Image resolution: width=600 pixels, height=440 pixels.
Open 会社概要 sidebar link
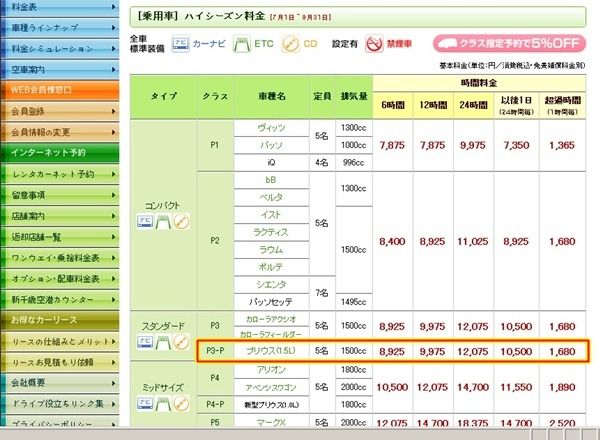[x=60, y=383]
